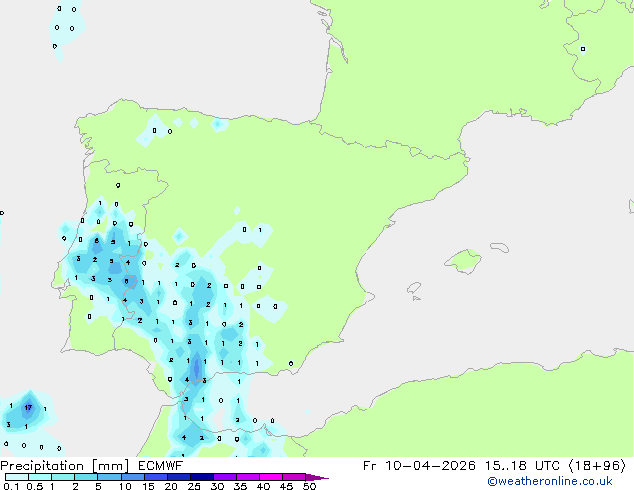Click the 2–5 mm legend swatch
The height and width of the screenshot is (490, 634).
pos(86,477)
